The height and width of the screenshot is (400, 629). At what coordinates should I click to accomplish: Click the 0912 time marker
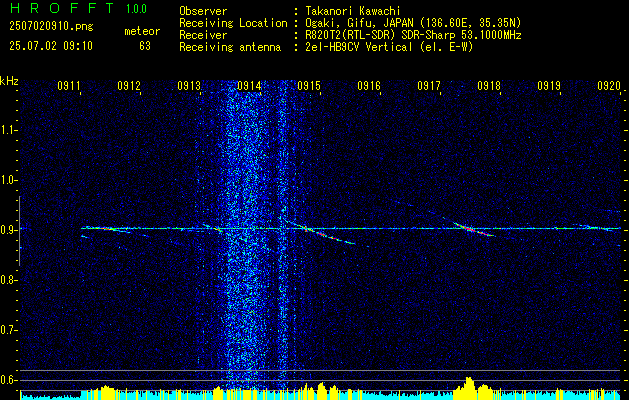129,85
